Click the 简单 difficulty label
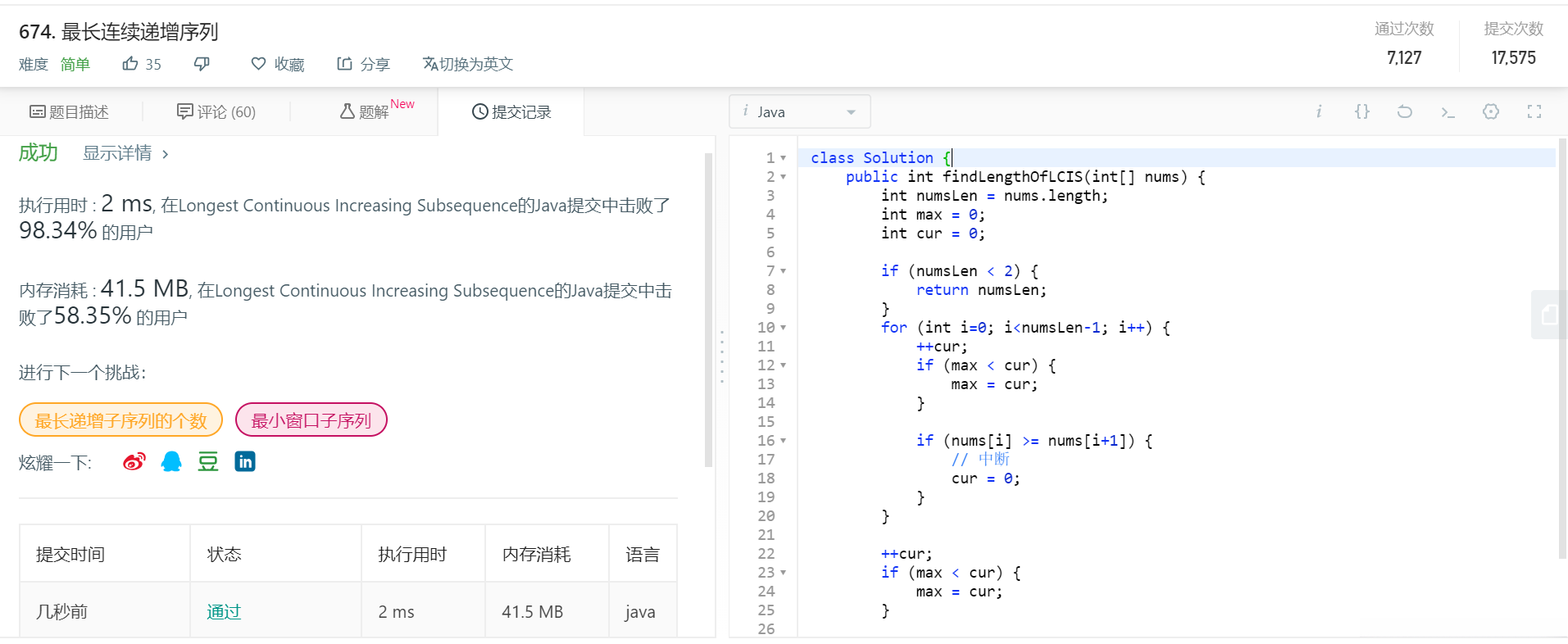Screen dimensions: 1568x644 point(75,64)
